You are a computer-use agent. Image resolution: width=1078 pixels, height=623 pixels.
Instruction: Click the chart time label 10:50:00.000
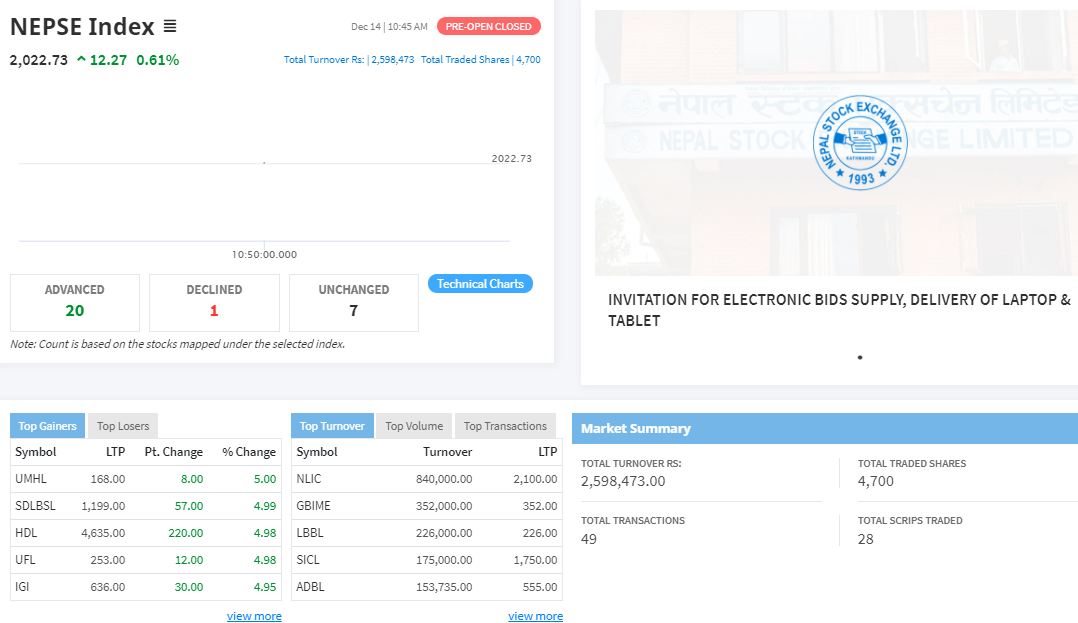(265, 254)
